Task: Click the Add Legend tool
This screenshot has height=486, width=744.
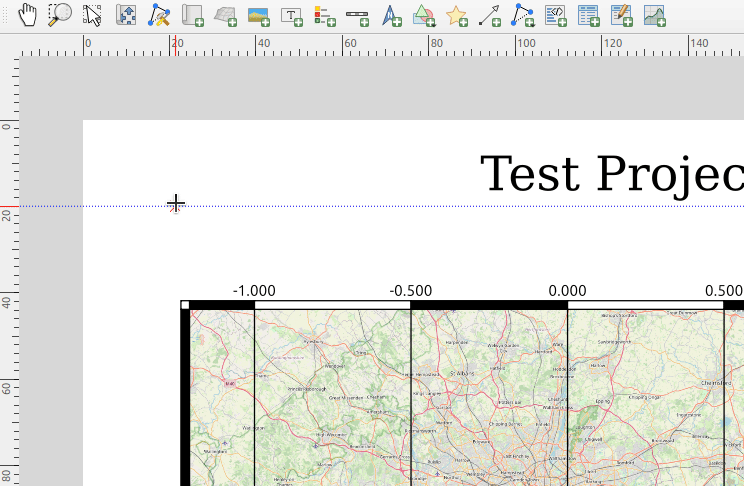Action: point(324,15)
